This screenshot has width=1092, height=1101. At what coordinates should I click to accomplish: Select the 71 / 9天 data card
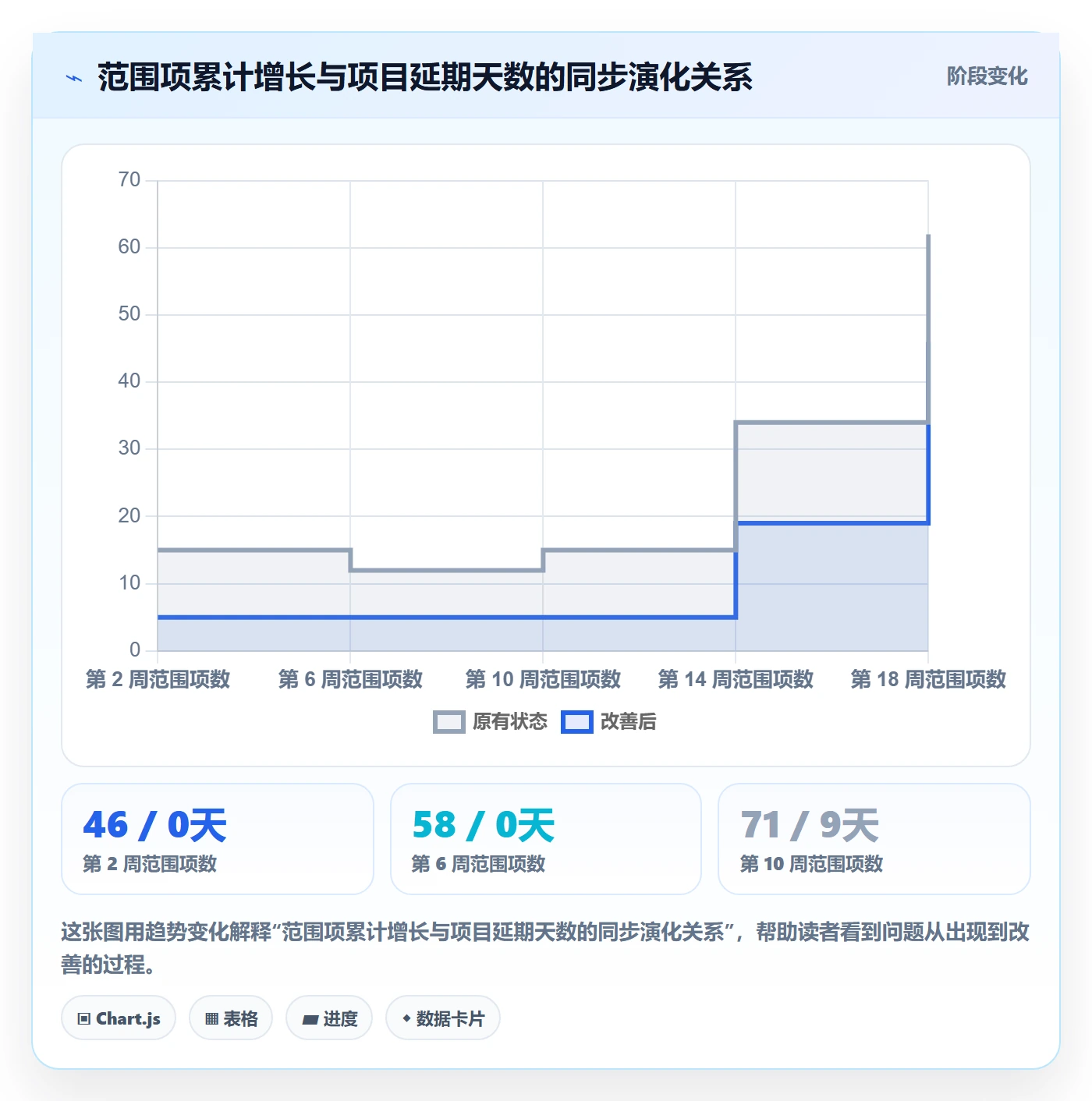click(874, 839)
